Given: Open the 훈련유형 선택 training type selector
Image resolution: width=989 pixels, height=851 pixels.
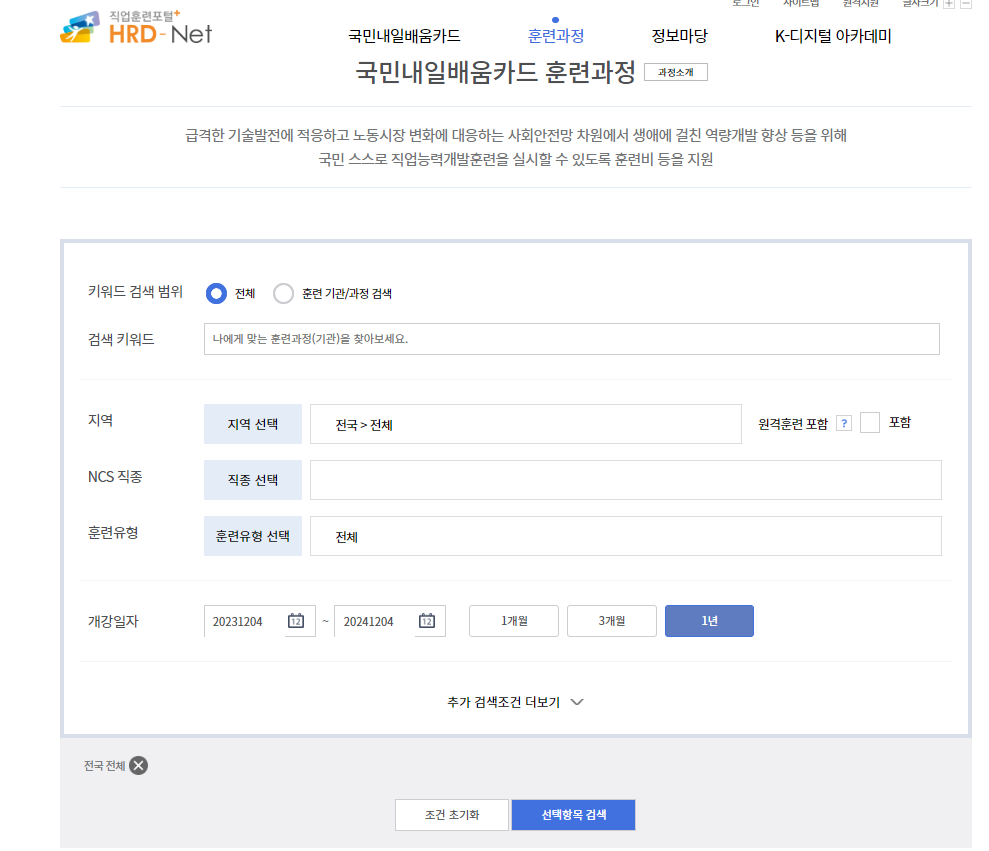Looking at the screenshot, I should (x=252, y=536).
